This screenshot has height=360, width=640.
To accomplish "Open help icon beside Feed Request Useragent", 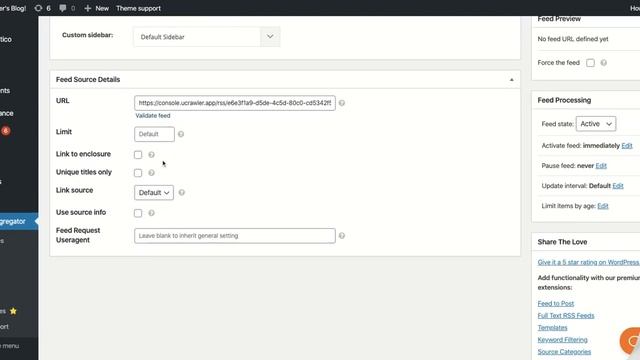I will click(342, 236).
